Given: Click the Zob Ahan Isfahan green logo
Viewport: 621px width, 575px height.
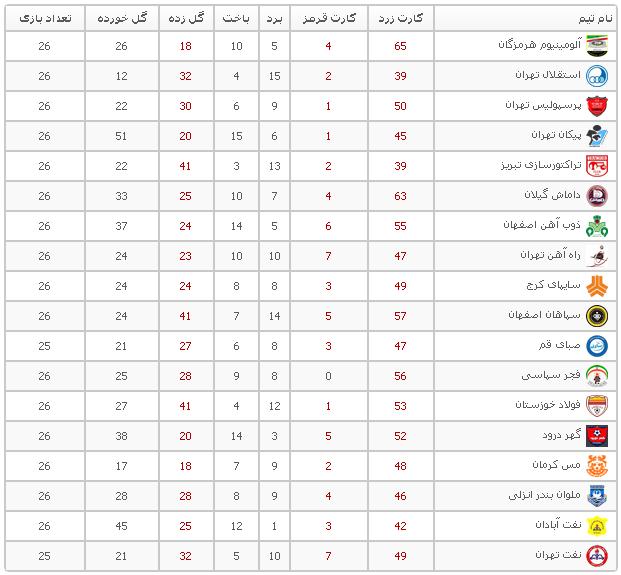Looking at the screenshot, I should (597, 226).
